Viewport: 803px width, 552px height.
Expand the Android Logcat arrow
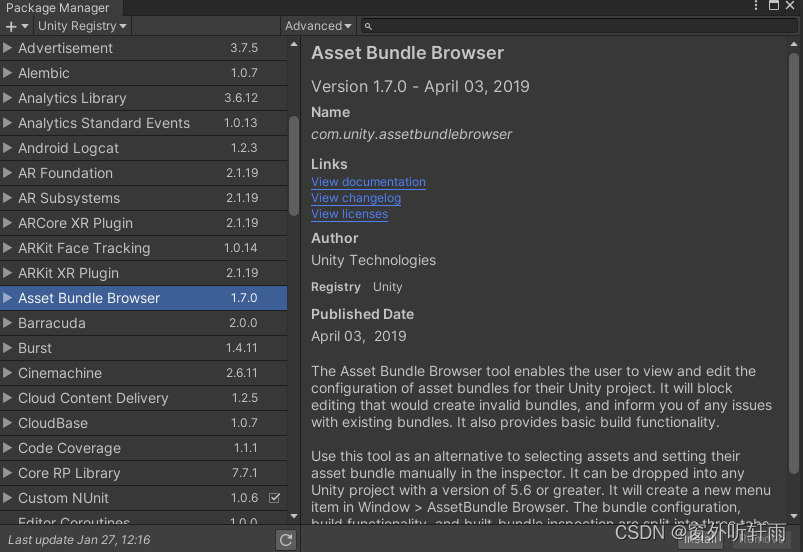pyautogui.click(x=7, y=148)
